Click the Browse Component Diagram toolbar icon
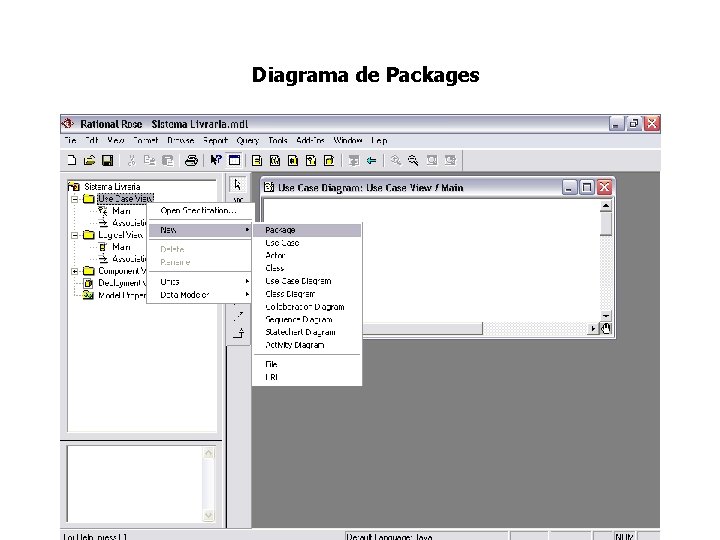 (x=293, y=160)
